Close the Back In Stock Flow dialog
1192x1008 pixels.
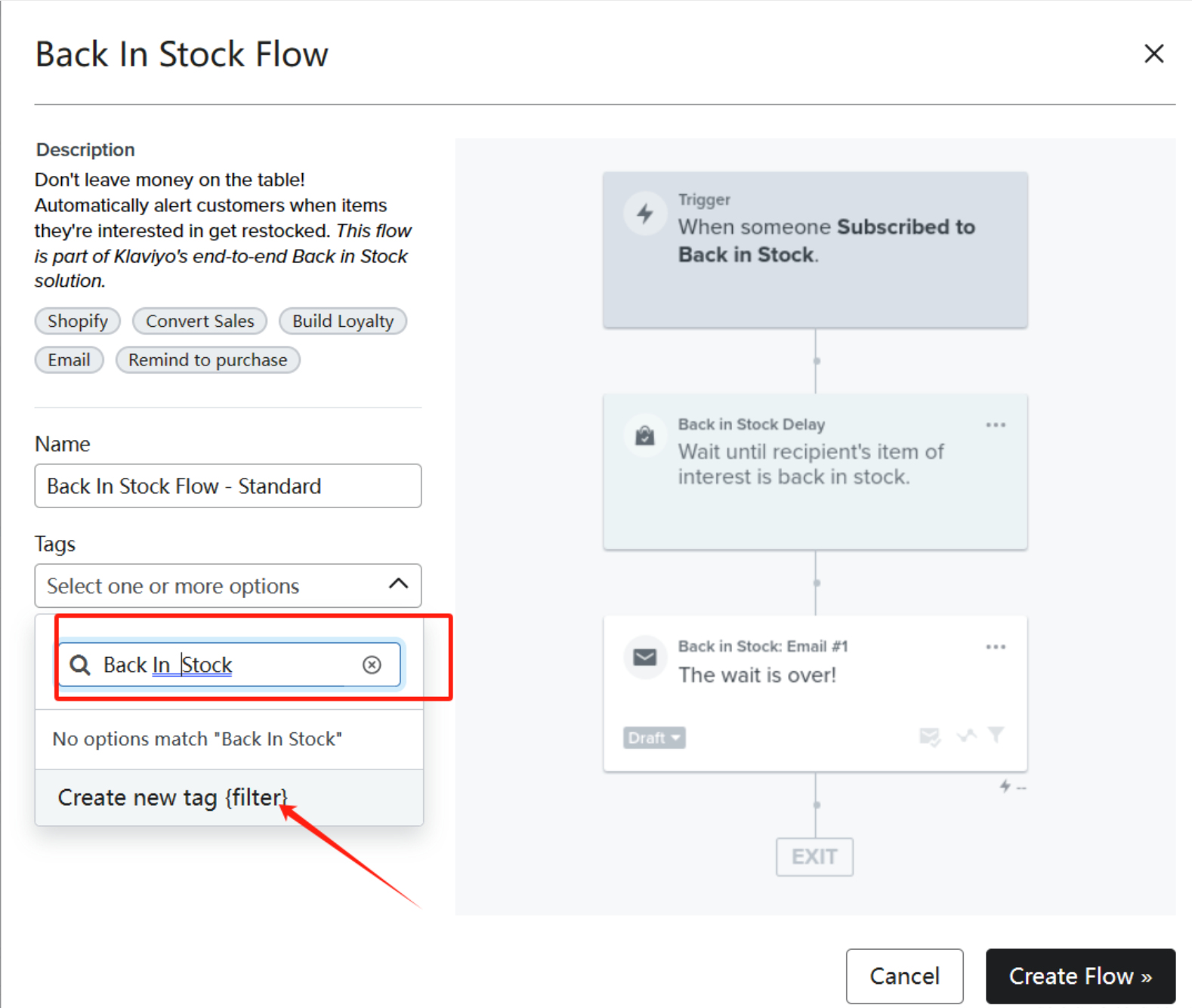[1153, 54]
